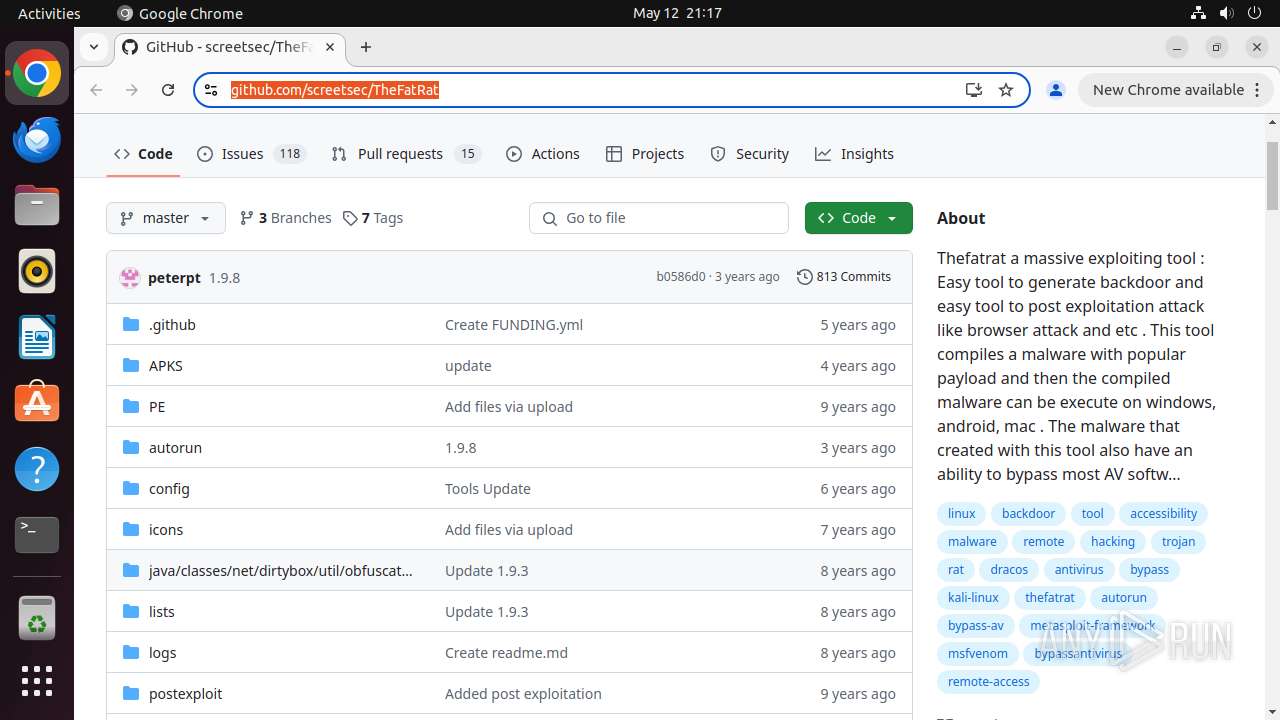1280x720 pixels.
Task: Select the kali-linux topic tag
Action: point(973,598)
